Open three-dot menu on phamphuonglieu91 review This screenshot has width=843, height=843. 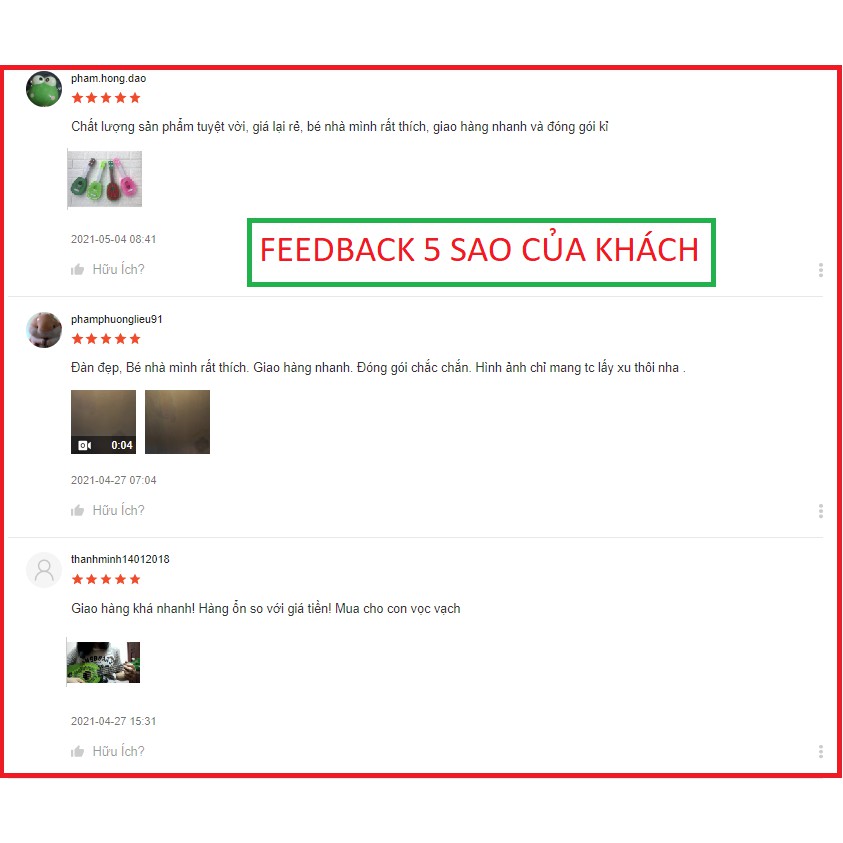point(820,511)
